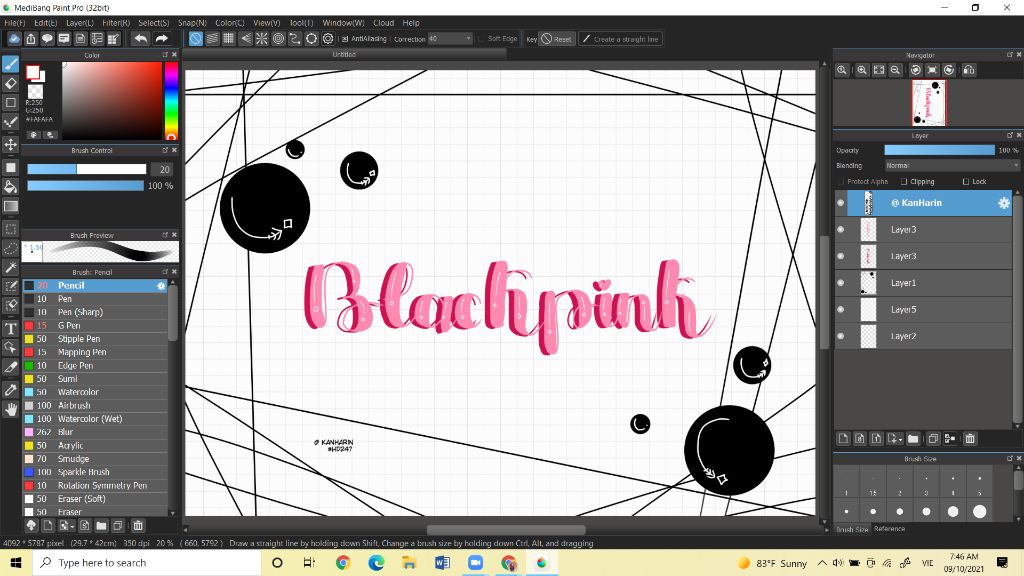This screenshot has width=1024, height=576.
Task: Select the Text tool
Action: click(x=10, y=328)
